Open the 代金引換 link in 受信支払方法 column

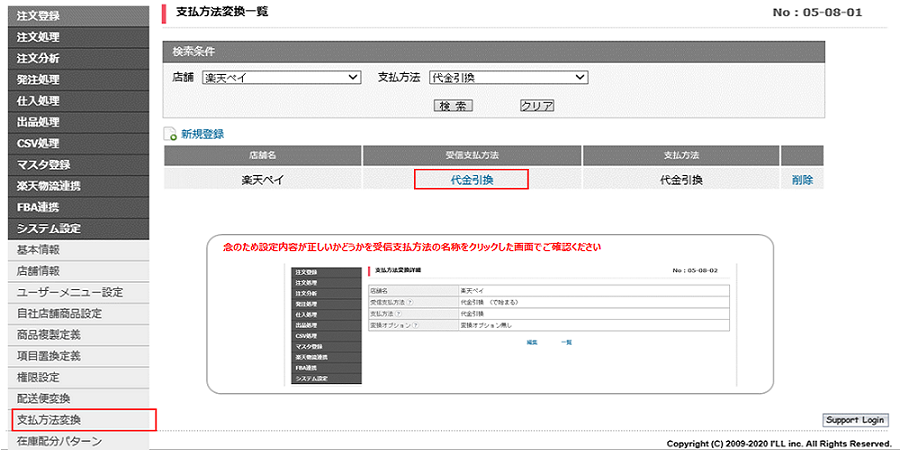(472, 179)
